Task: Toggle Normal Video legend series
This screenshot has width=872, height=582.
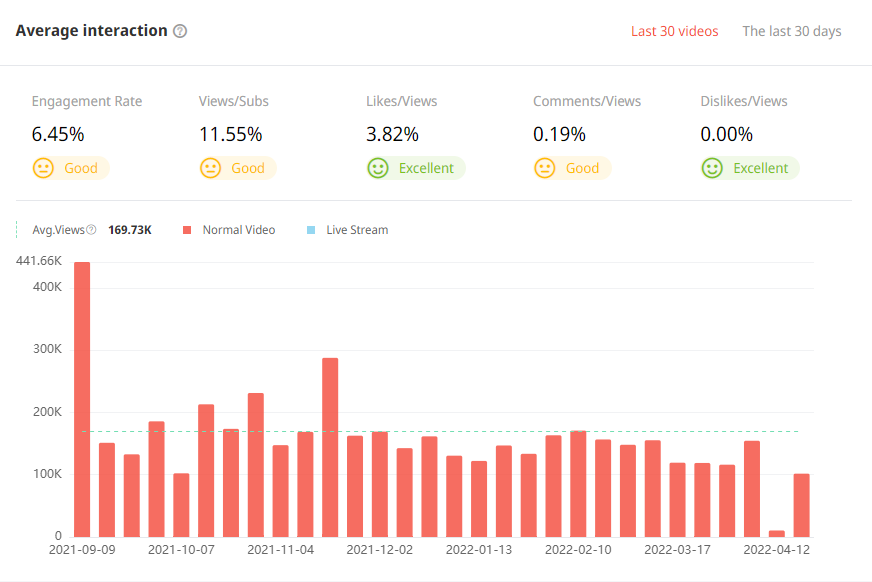Action: (x=238, y=230)
